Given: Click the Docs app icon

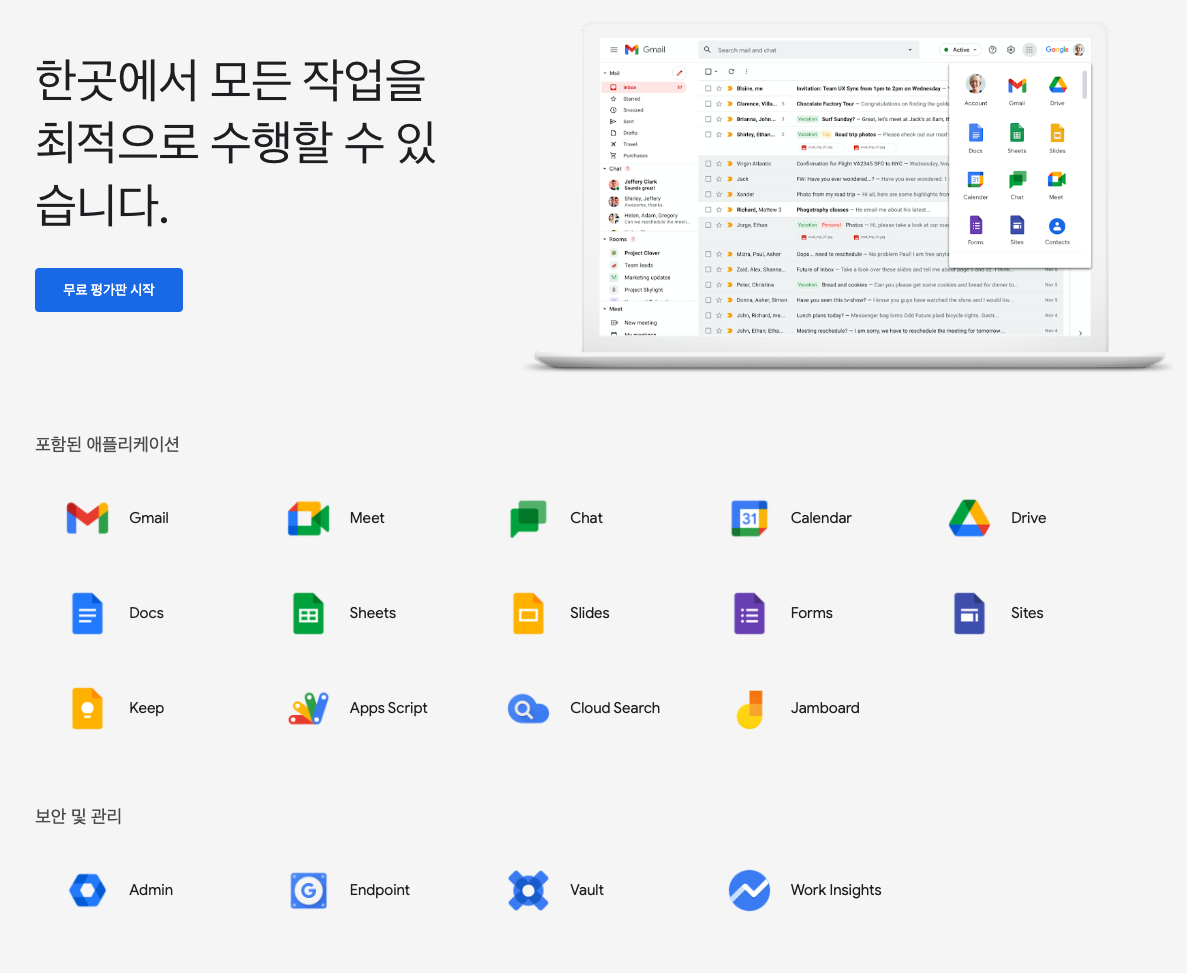Looking at the screenshot, I should pos(87,613).
